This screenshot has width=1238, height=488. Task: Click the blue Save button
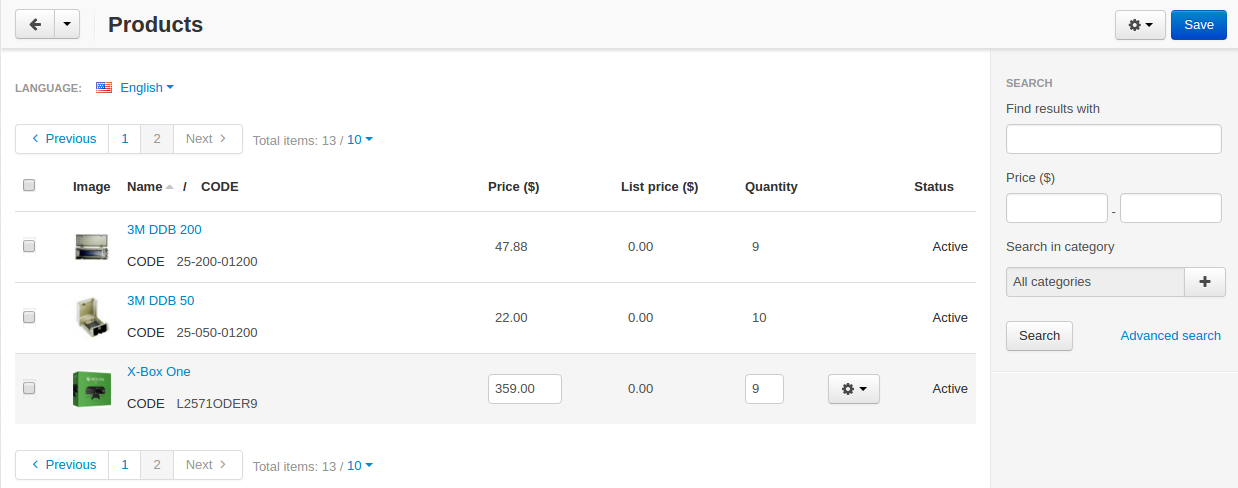point(1199,25)
